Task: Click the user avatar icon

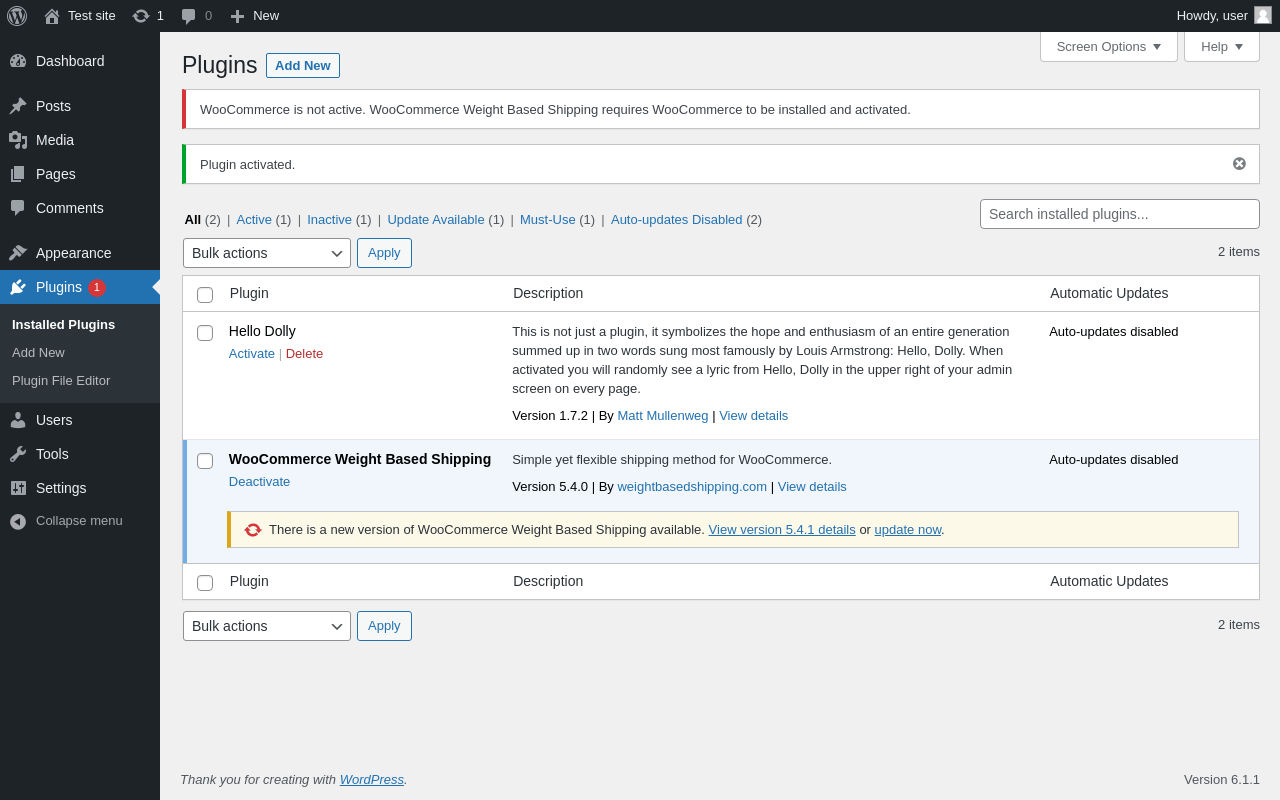Action: tap(1263, 16)
